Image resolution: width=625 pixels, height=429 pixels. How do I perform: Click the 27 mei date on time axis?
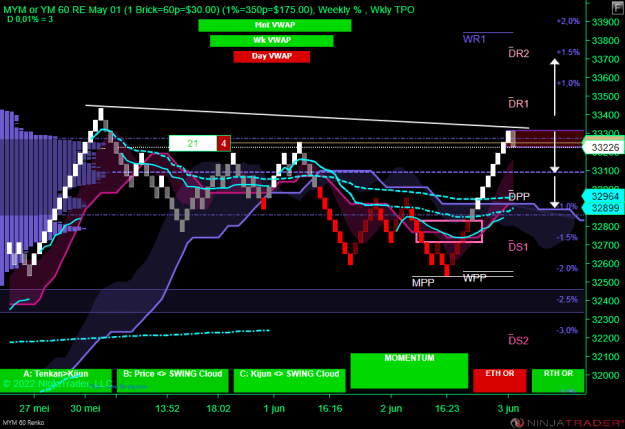click(x=34, y=409)
